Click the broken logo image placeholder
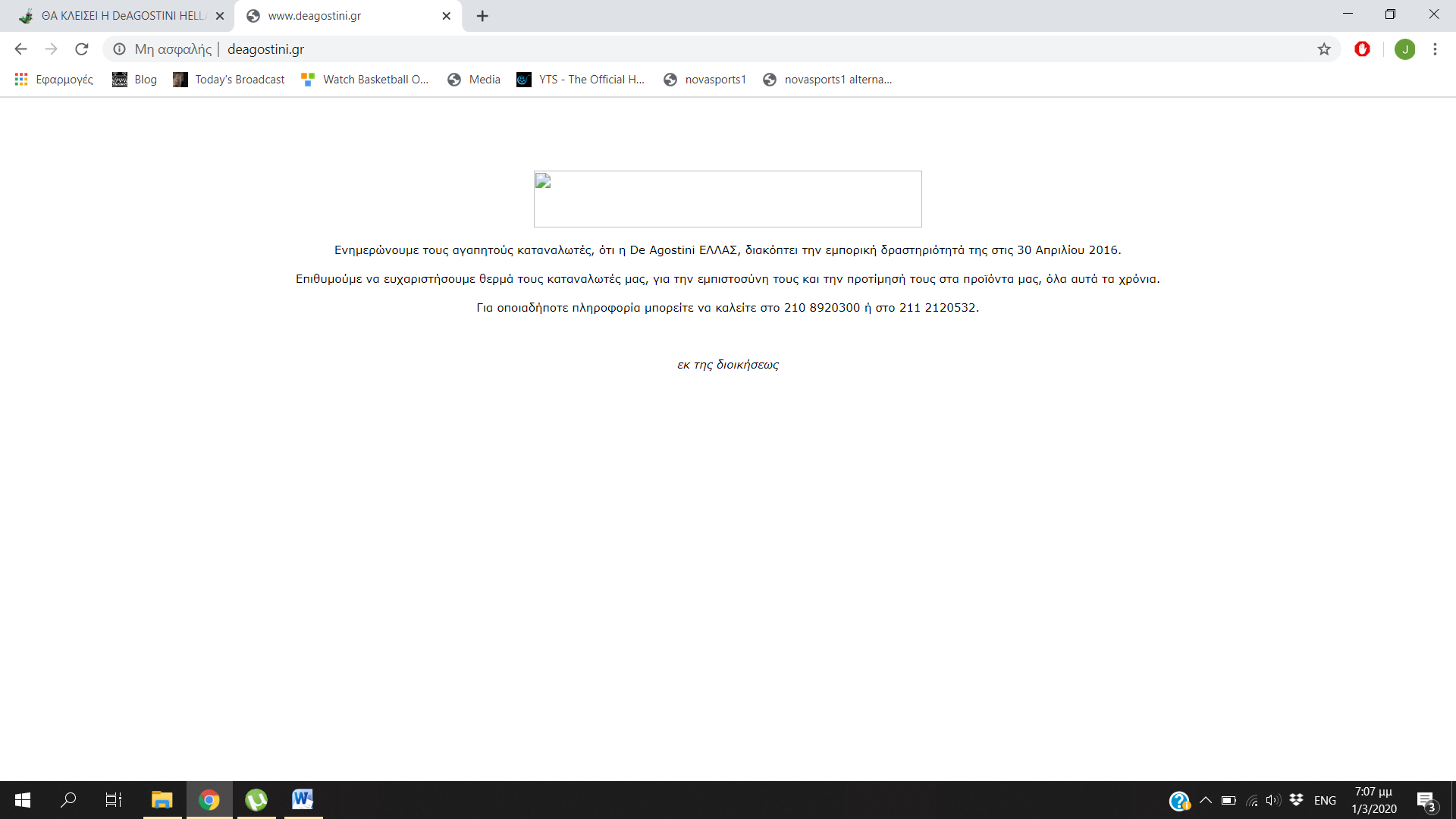 click(x=728, y=199)
